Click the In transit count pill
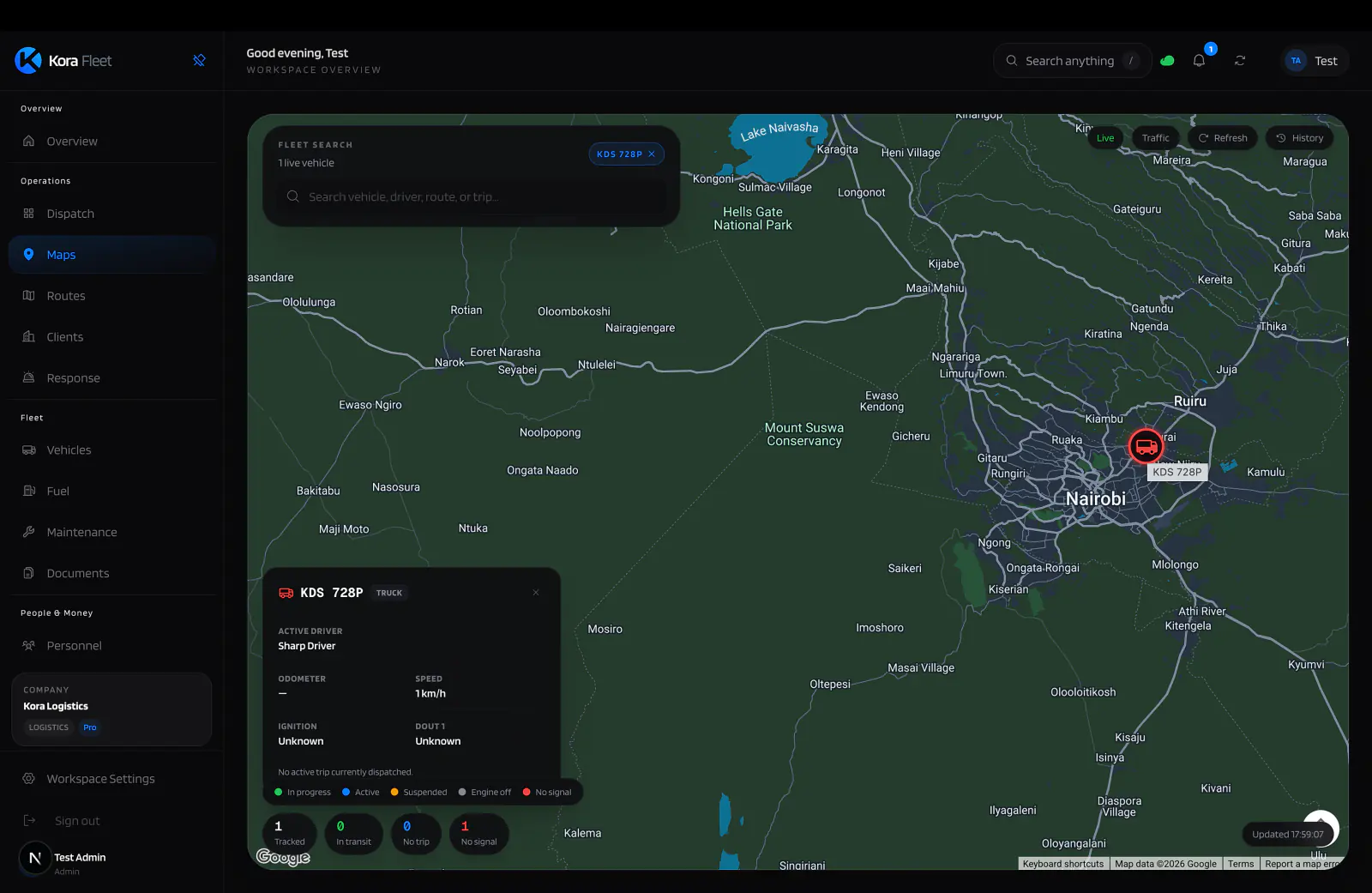This screenshot has width=1372, height=893. (x=353, y=835)
